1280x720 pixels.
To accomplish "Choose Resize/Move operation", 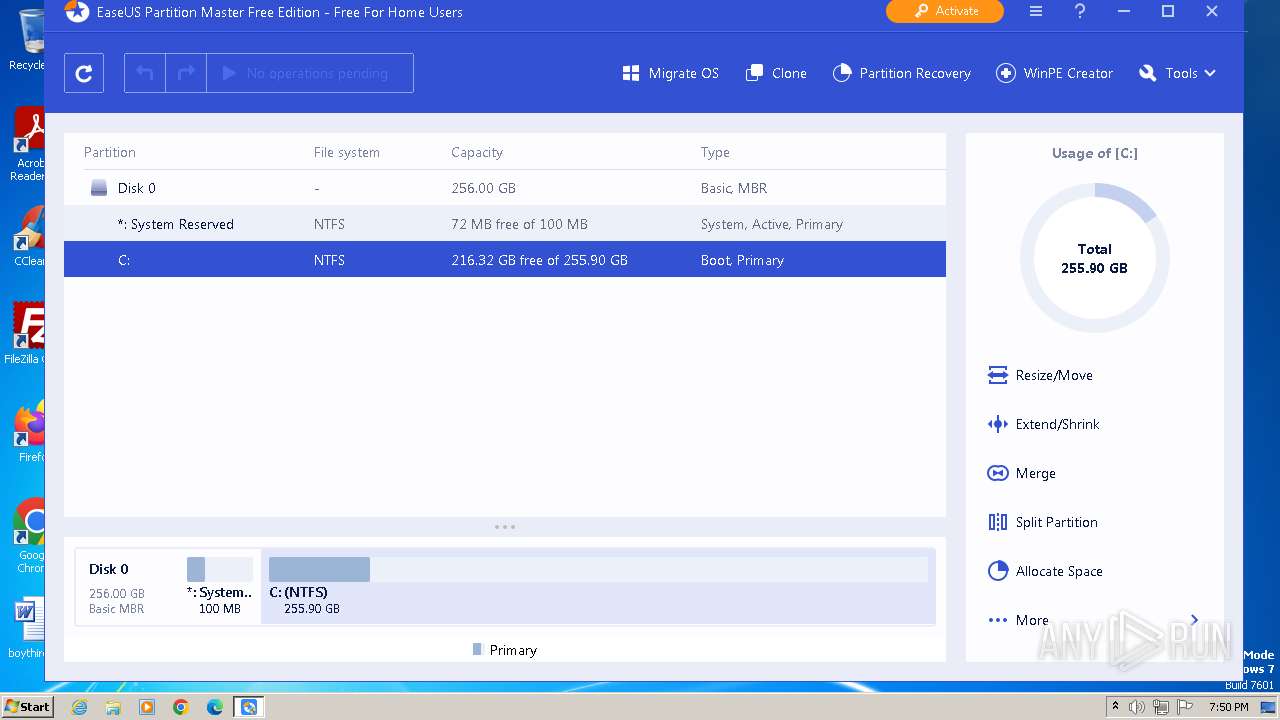I will [1040, 375].
